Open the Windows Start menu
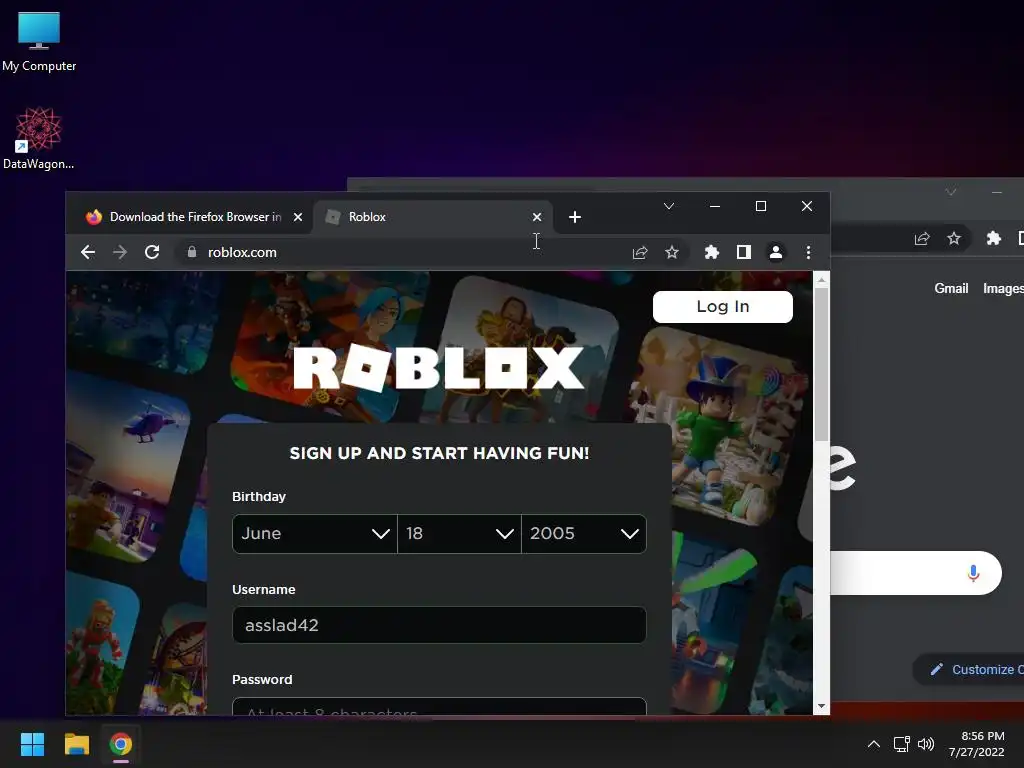This screenshot has height=768, width=1024. (x=32, y=744)
